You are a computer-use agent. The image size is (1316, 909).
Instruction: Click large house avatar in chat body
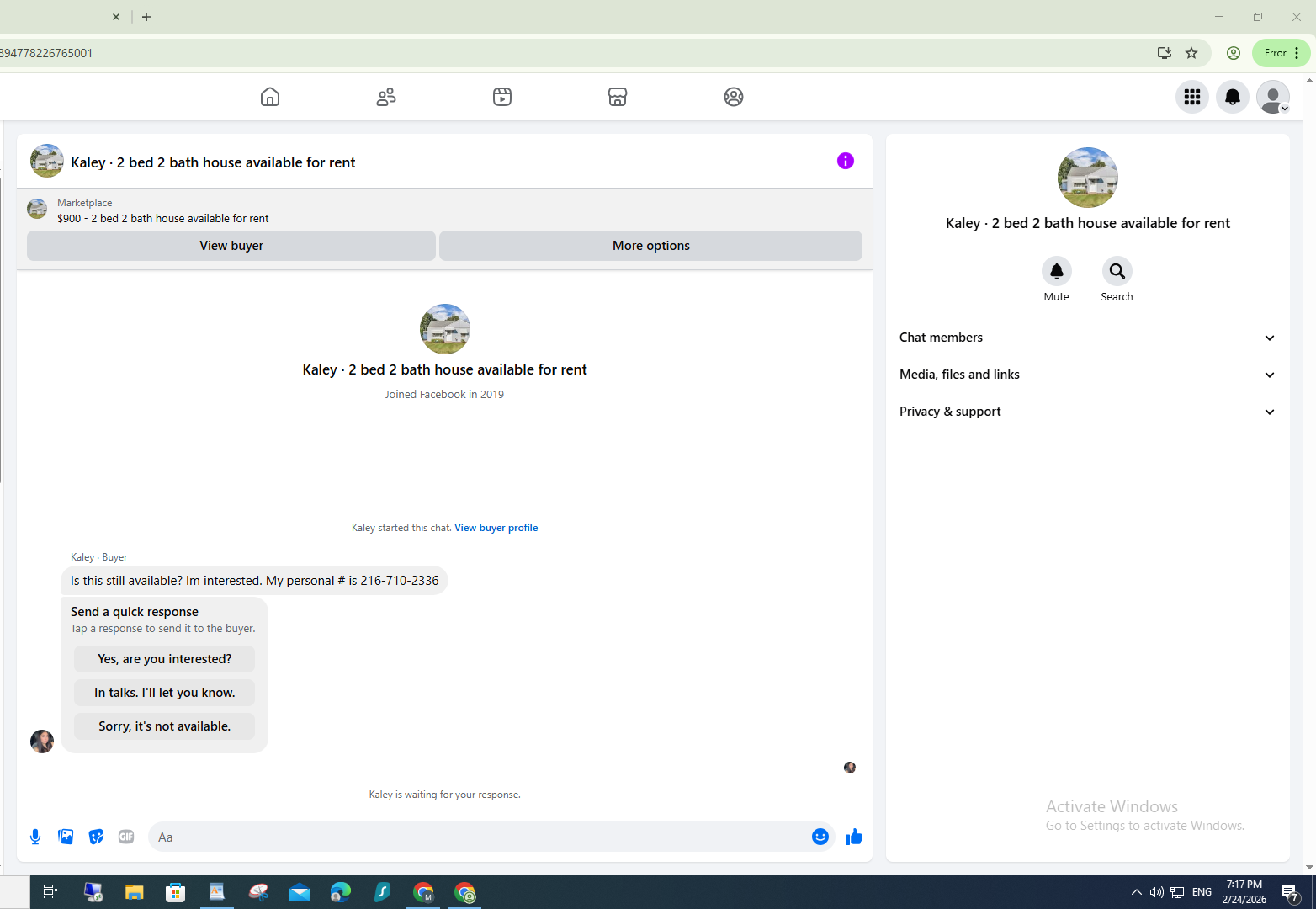point(445,329)
